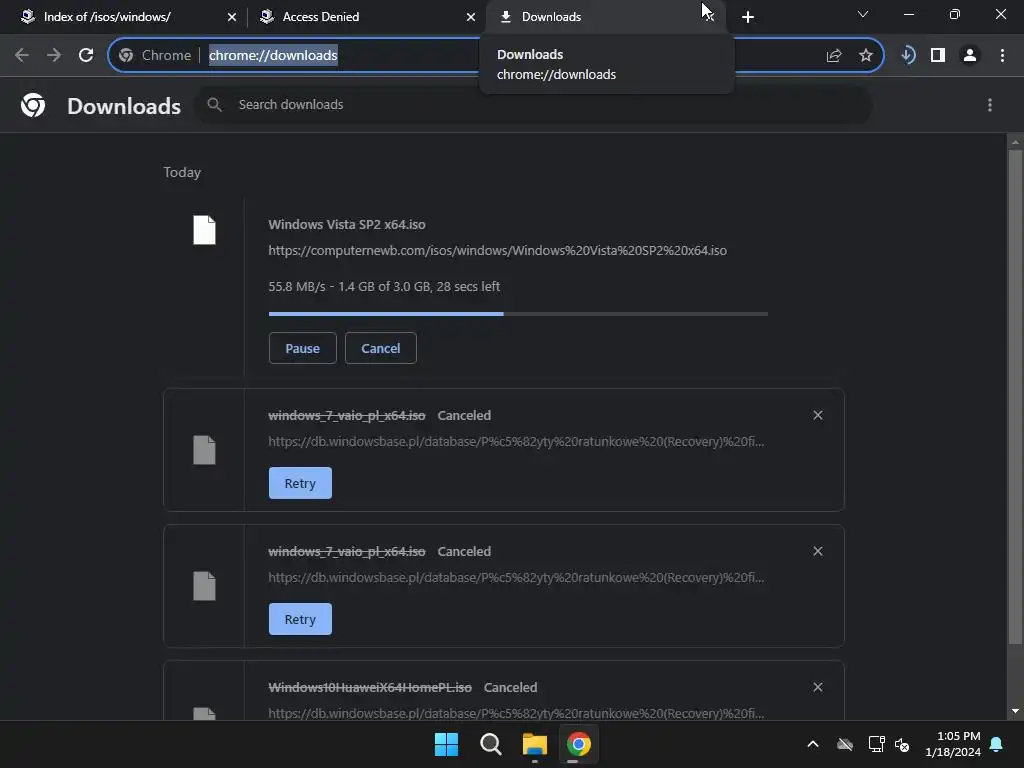The image size is (1024, 768).
Task: Open the Downloads page more actions menu
Action: click(990, 105)
